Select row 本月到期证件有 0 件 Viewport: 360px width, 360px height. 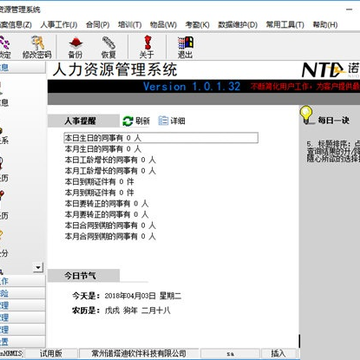(99, 193)
